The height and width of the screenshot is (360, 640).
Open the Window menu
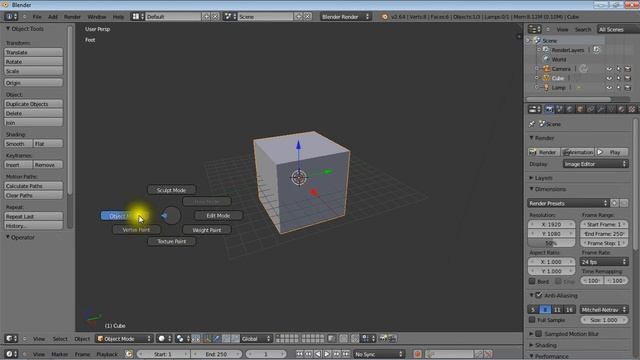(97, 17)
